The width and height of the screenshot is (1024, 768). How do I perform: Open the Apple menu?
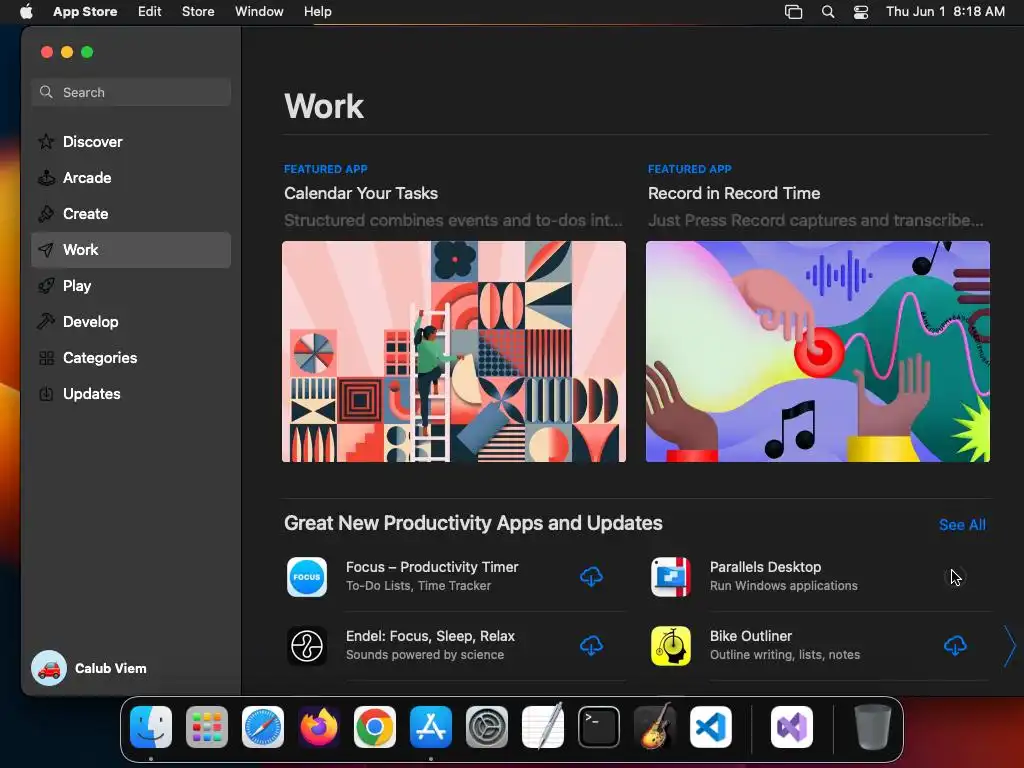click(x=26, y=12)
